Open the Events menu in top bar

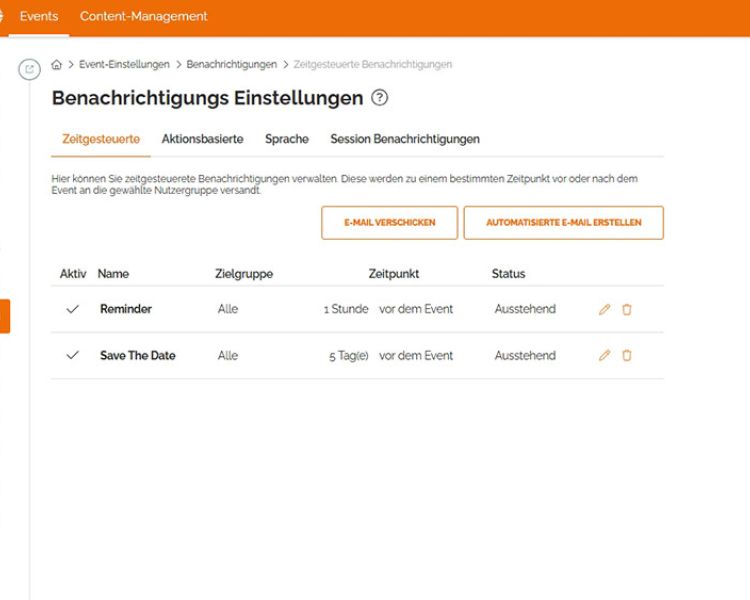click(39, 17)
